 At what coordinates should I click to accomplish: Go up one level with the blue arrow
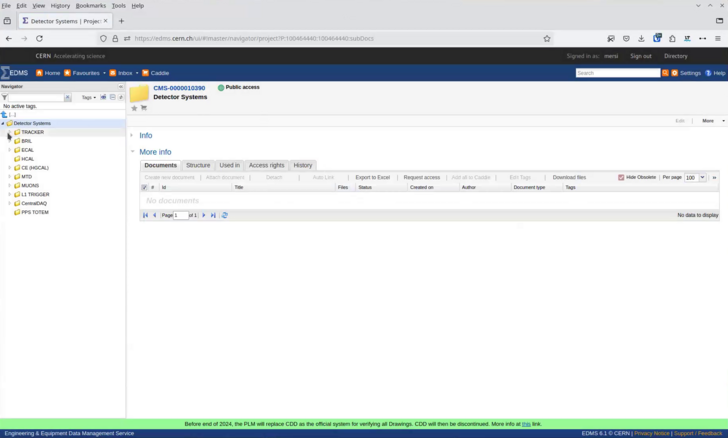pos(4,114)
